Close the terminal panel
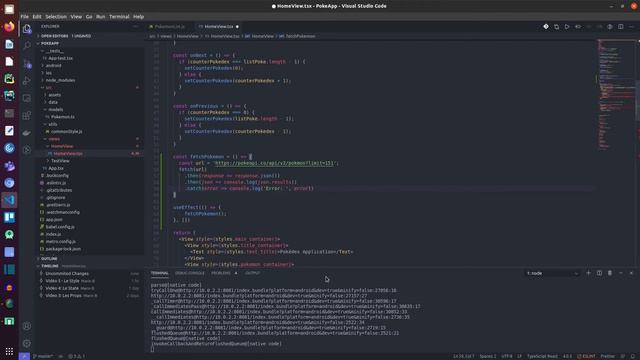This screenshot has height=360, width=640. pos(631,273)
